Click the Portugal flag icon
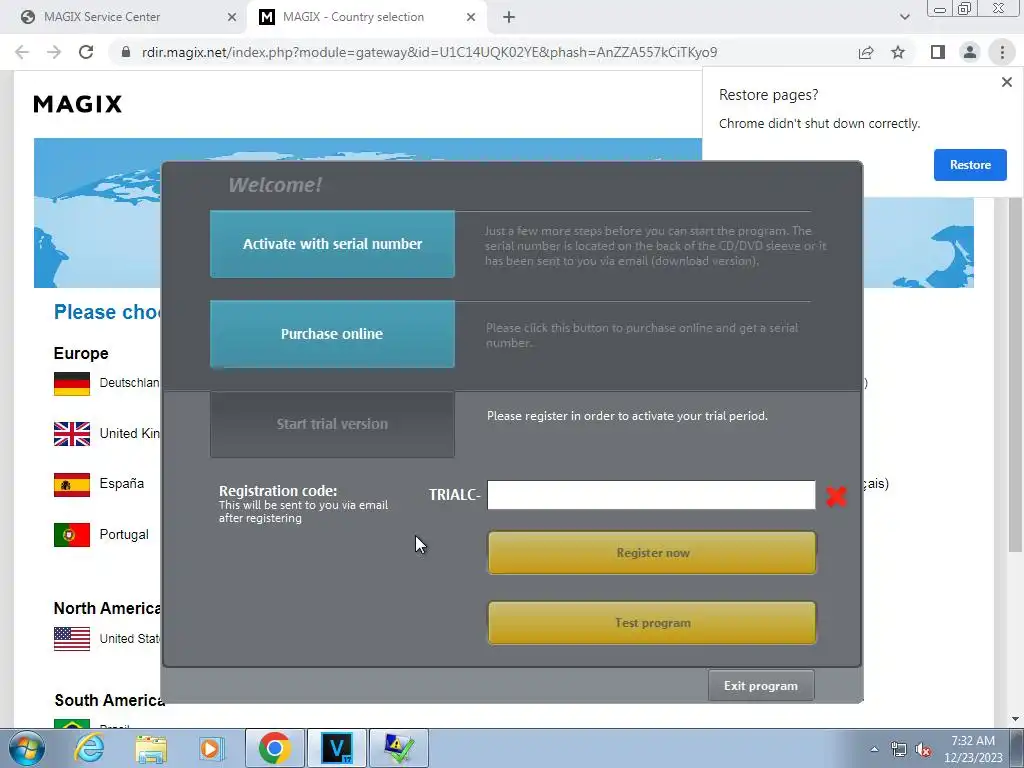1024x768 pixels. click(x=72, y=535)
